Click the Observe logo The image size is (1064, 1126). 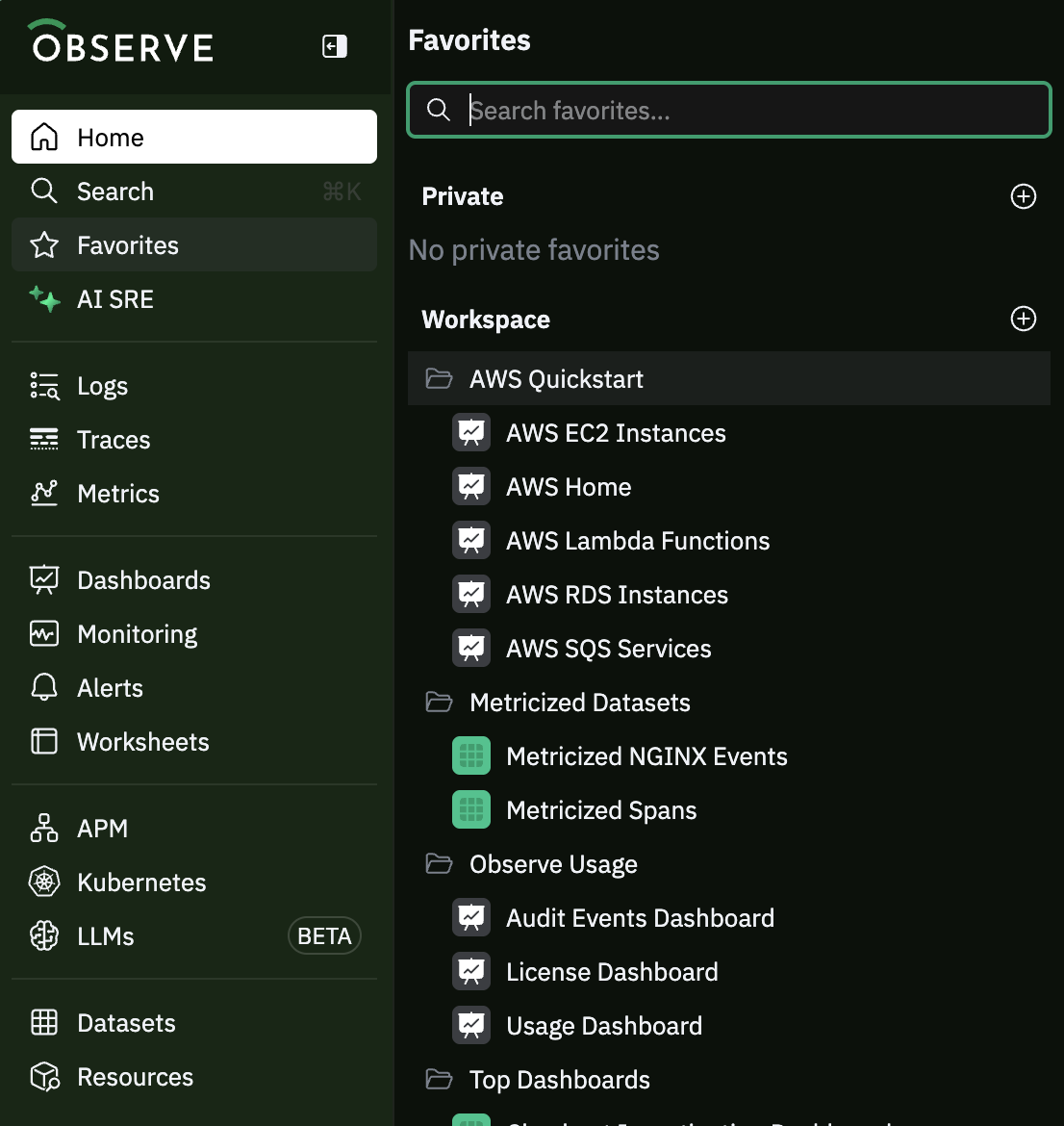[120, 41]
